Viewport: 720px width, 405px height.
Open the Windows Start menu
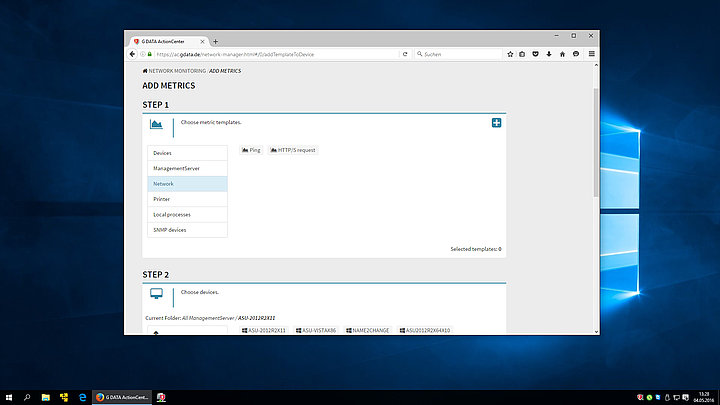coord(9,397)
